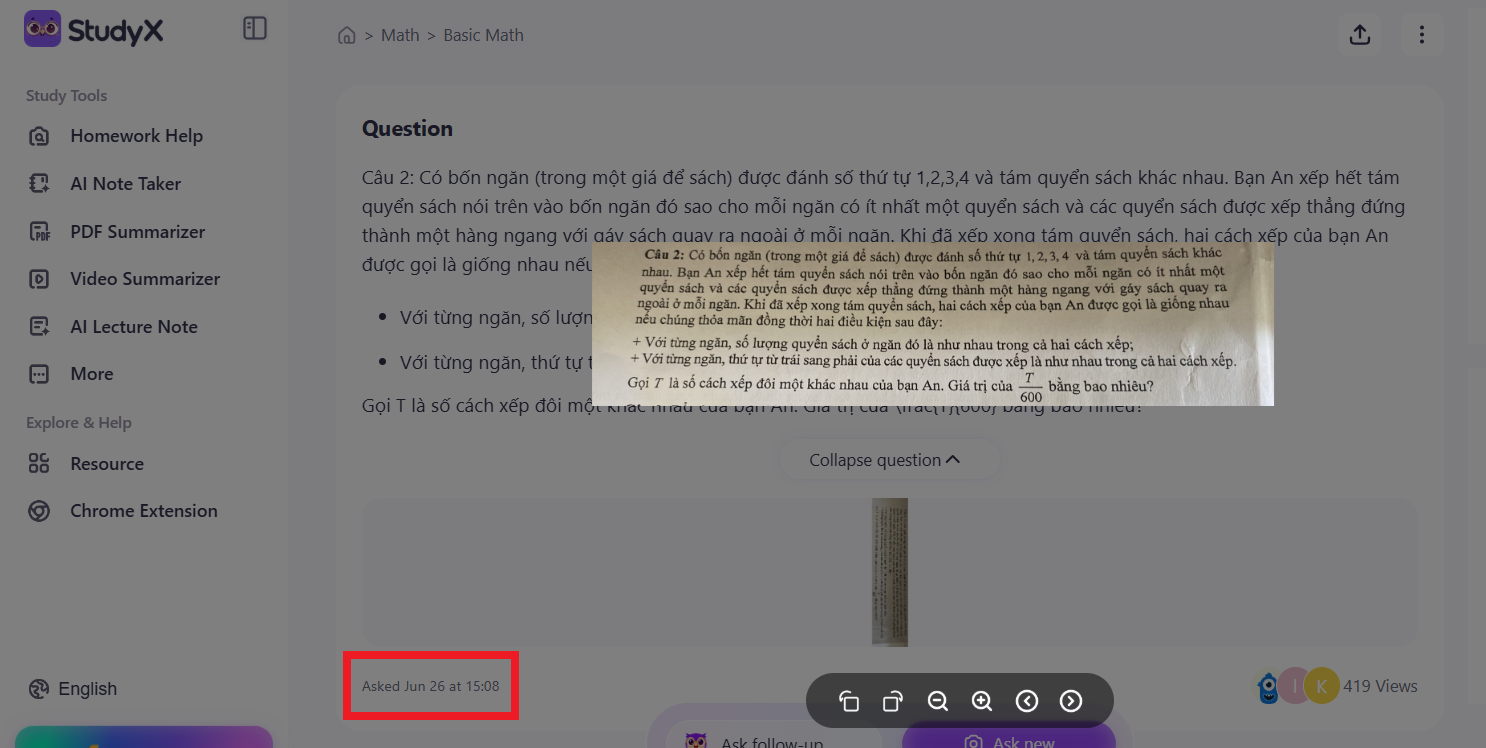1486x748 pixels.
Task: Zoom in on the image preview
Action: (x=982, y=701)
